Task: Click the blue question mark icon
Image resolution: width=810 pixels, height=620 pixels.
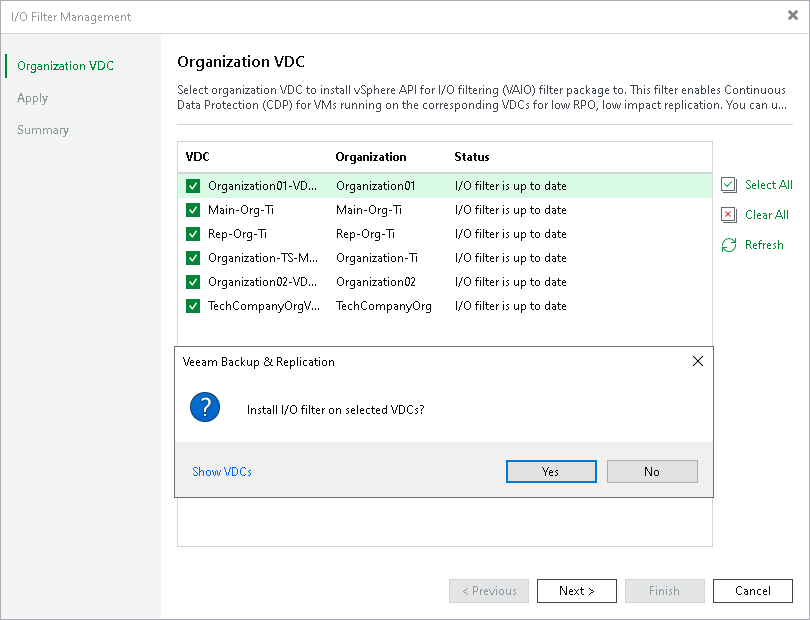Action: pos(205,407)
